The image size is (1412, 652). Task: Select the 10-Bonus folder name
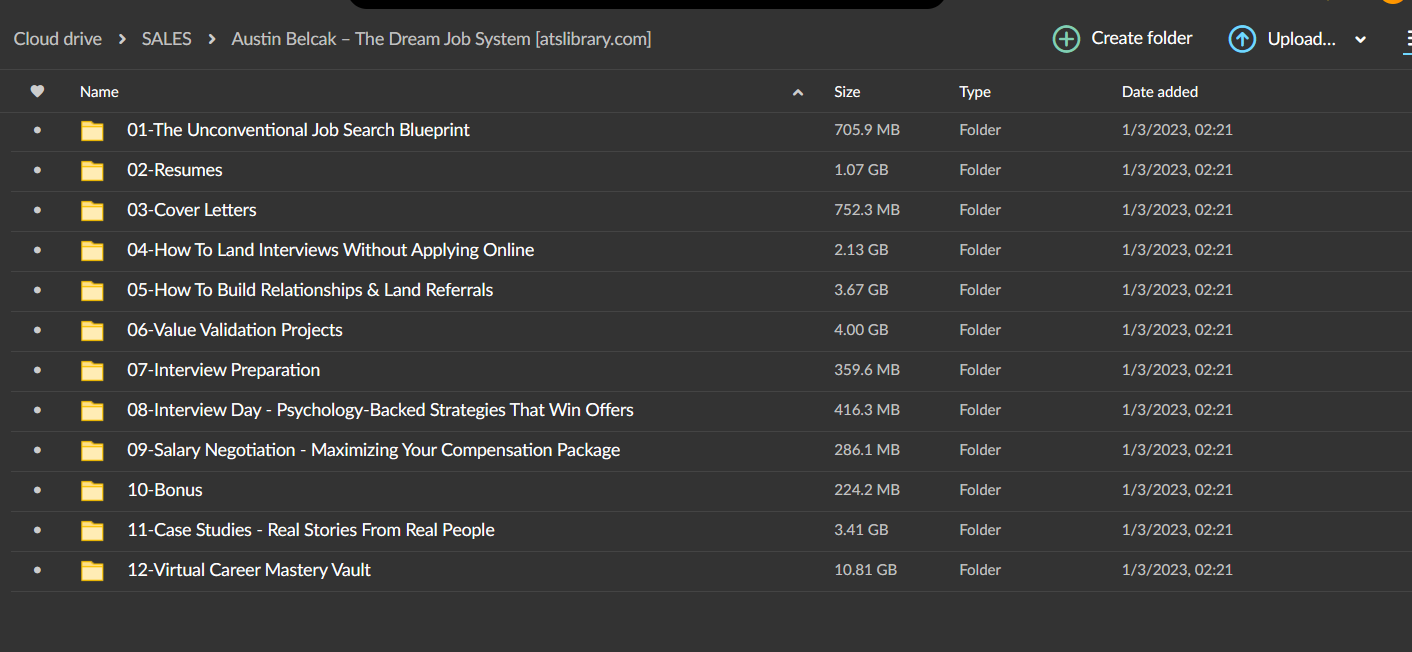(165, 490)
